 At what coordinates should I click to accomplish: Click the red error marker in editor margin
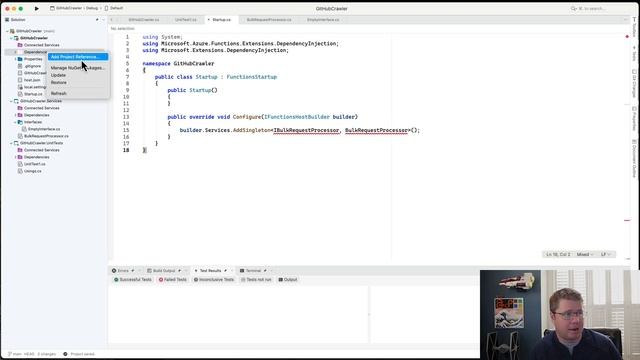[x=627, y=37]
